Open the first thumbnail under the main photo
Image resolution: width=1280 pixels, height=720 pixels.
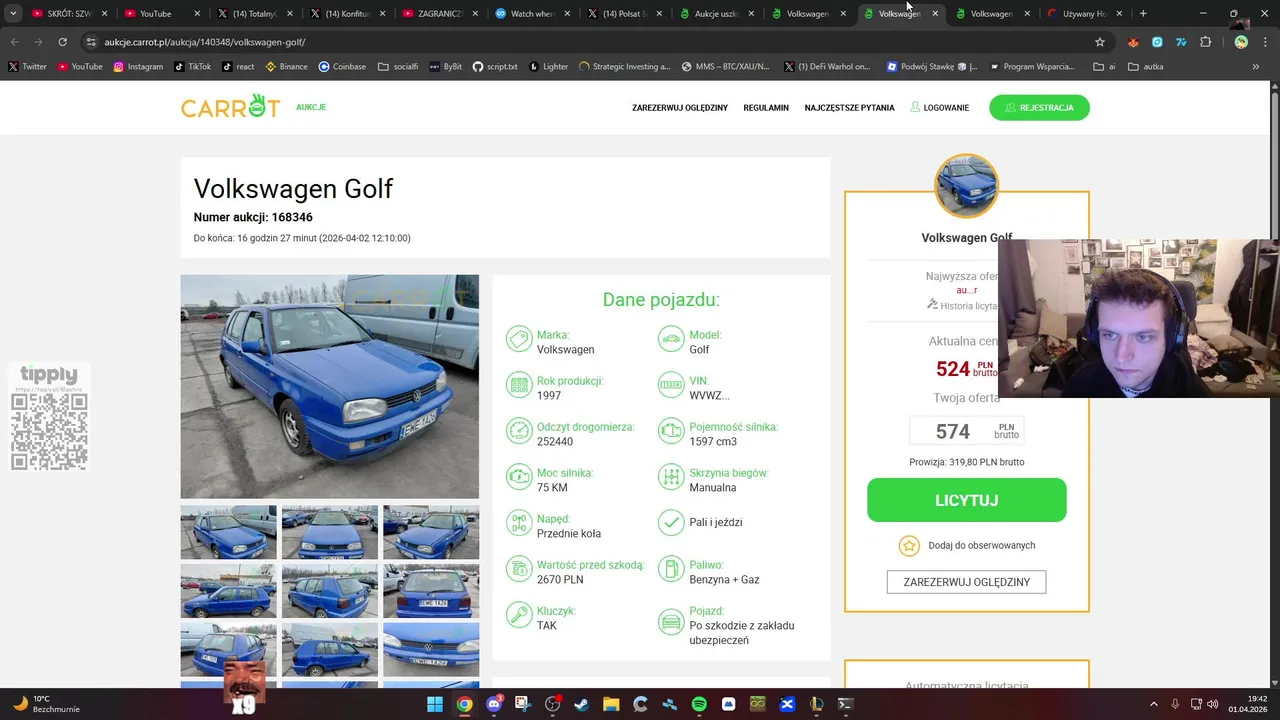pyautogui.click(x=228, y=532)
